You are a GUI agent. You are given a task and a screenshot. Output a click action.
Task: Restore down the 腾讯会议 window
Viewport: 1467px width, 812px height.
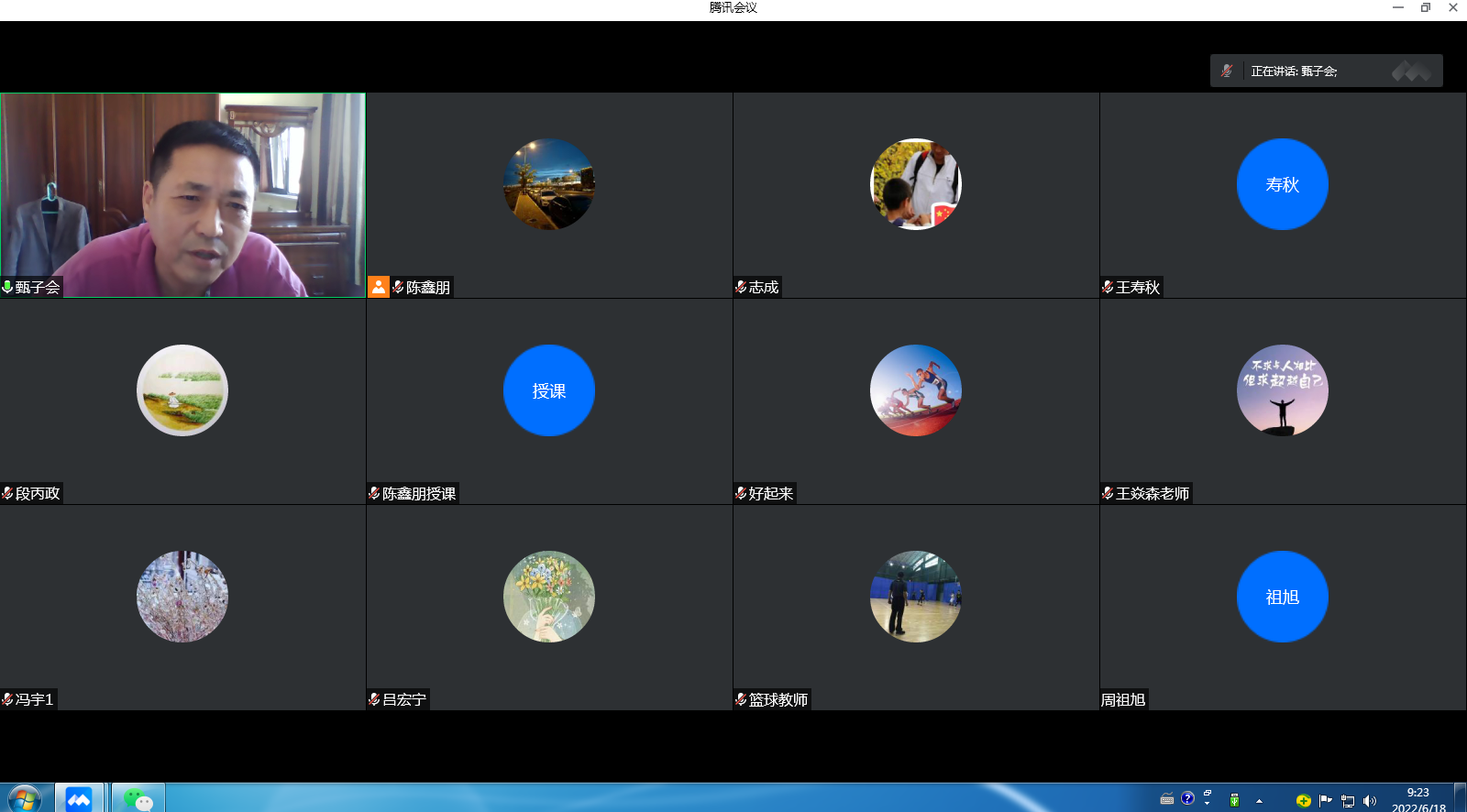pos(1426,7)
